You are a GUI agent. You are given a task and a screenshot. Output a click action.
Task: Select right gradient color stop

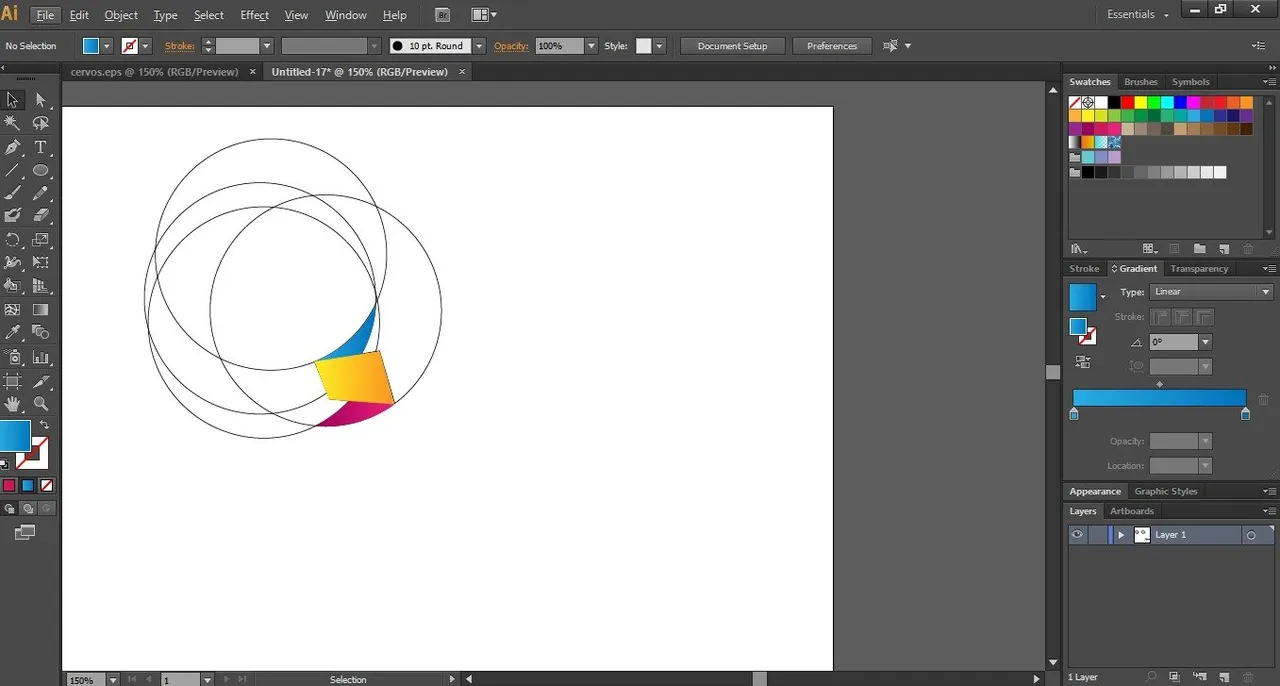[x=1245, y=414]
